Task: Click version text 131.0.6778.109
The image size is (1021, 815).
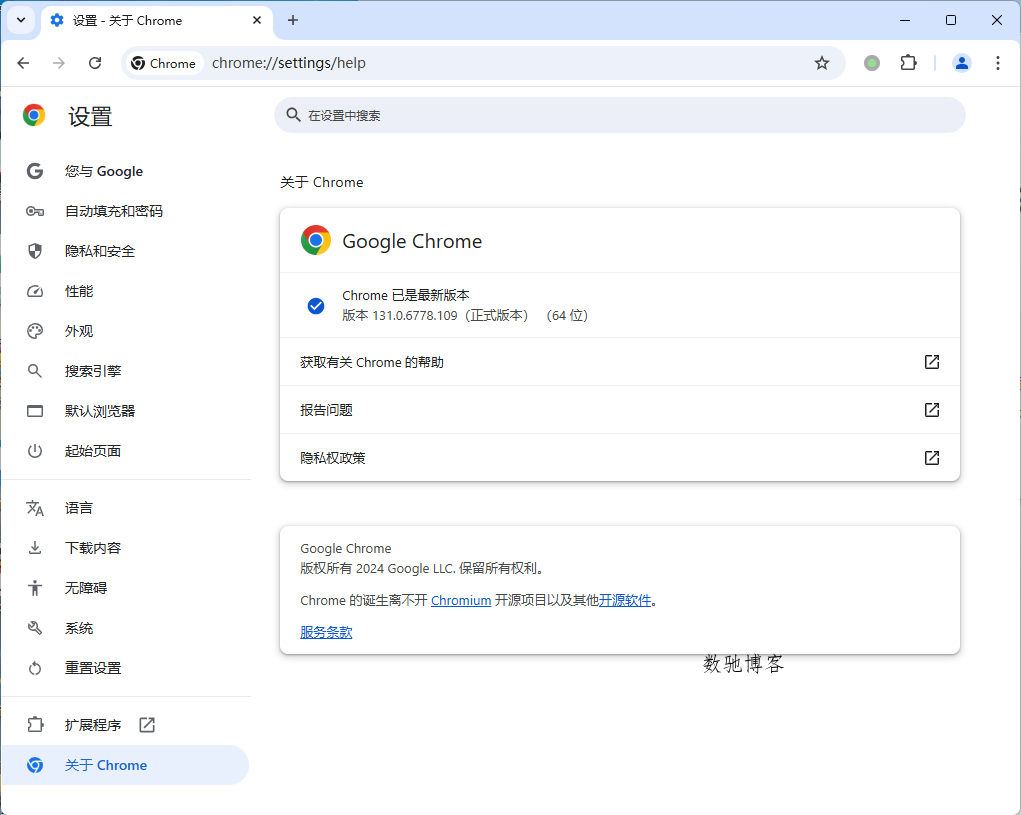Action: [415, 316]
